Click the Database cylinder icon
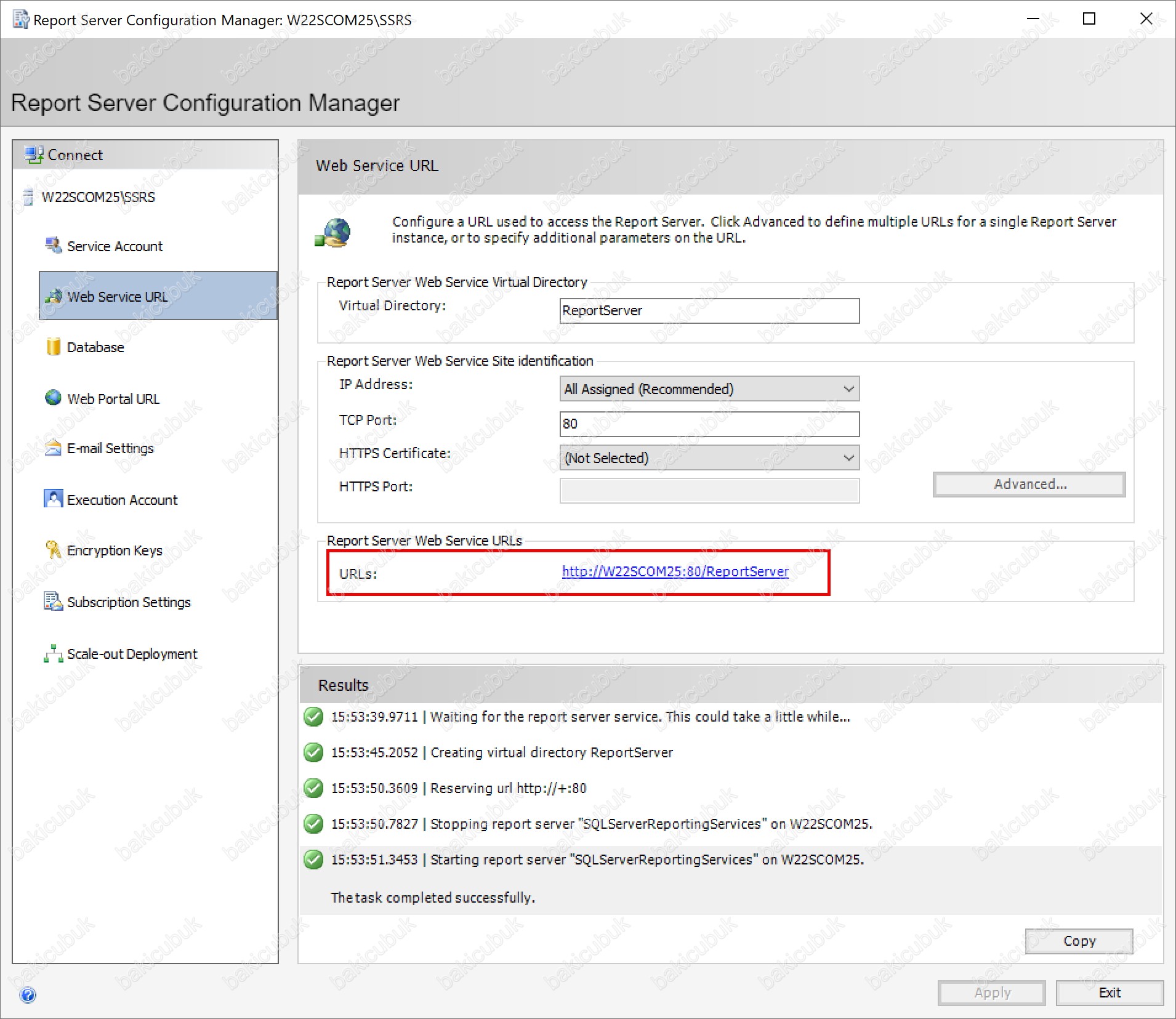The width and height of the screenshot is (1176, 1019). tap(54, 347)
